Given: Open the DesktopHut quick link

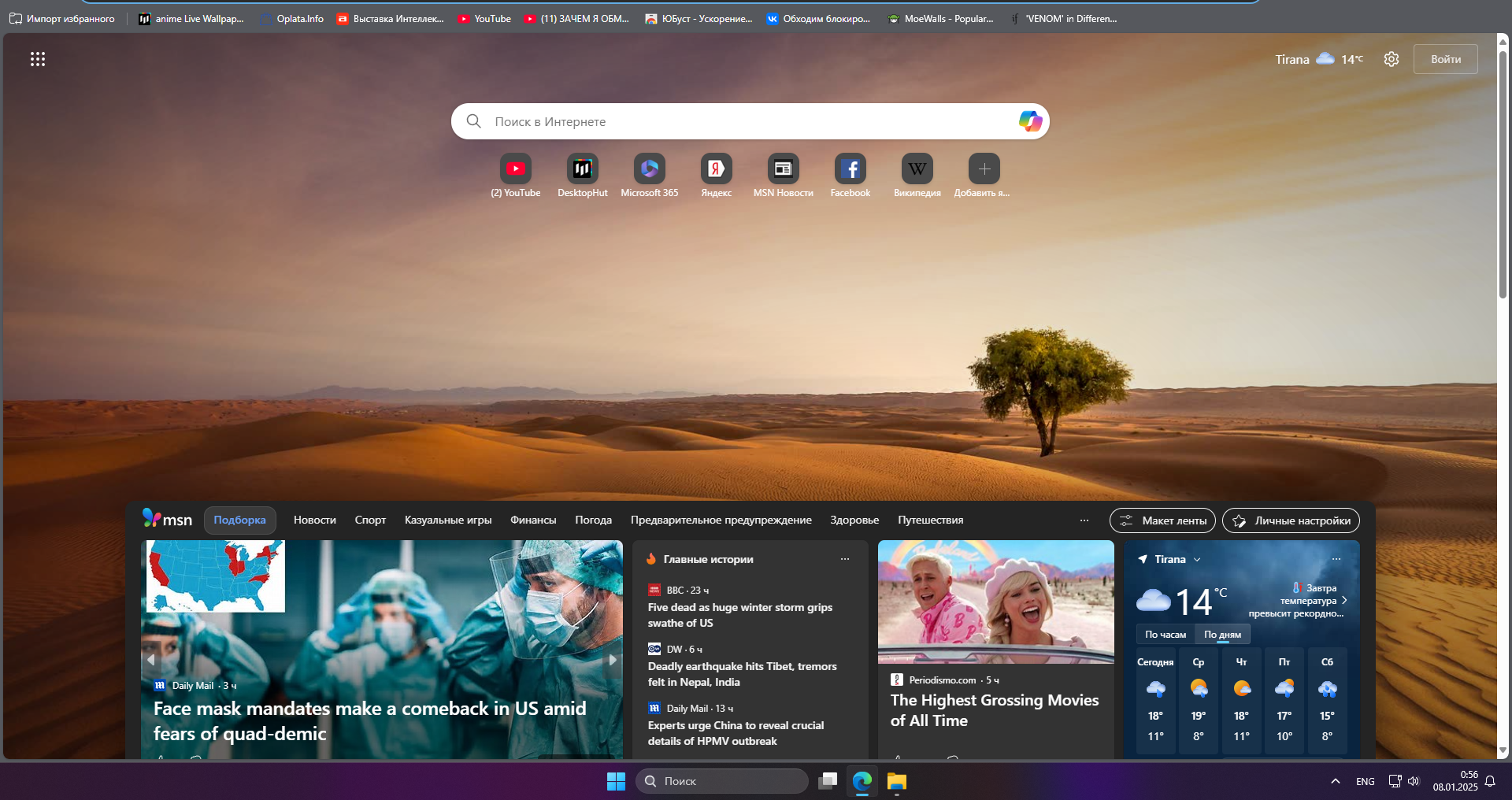Looking at the screenshot, I should click(583, 176).
